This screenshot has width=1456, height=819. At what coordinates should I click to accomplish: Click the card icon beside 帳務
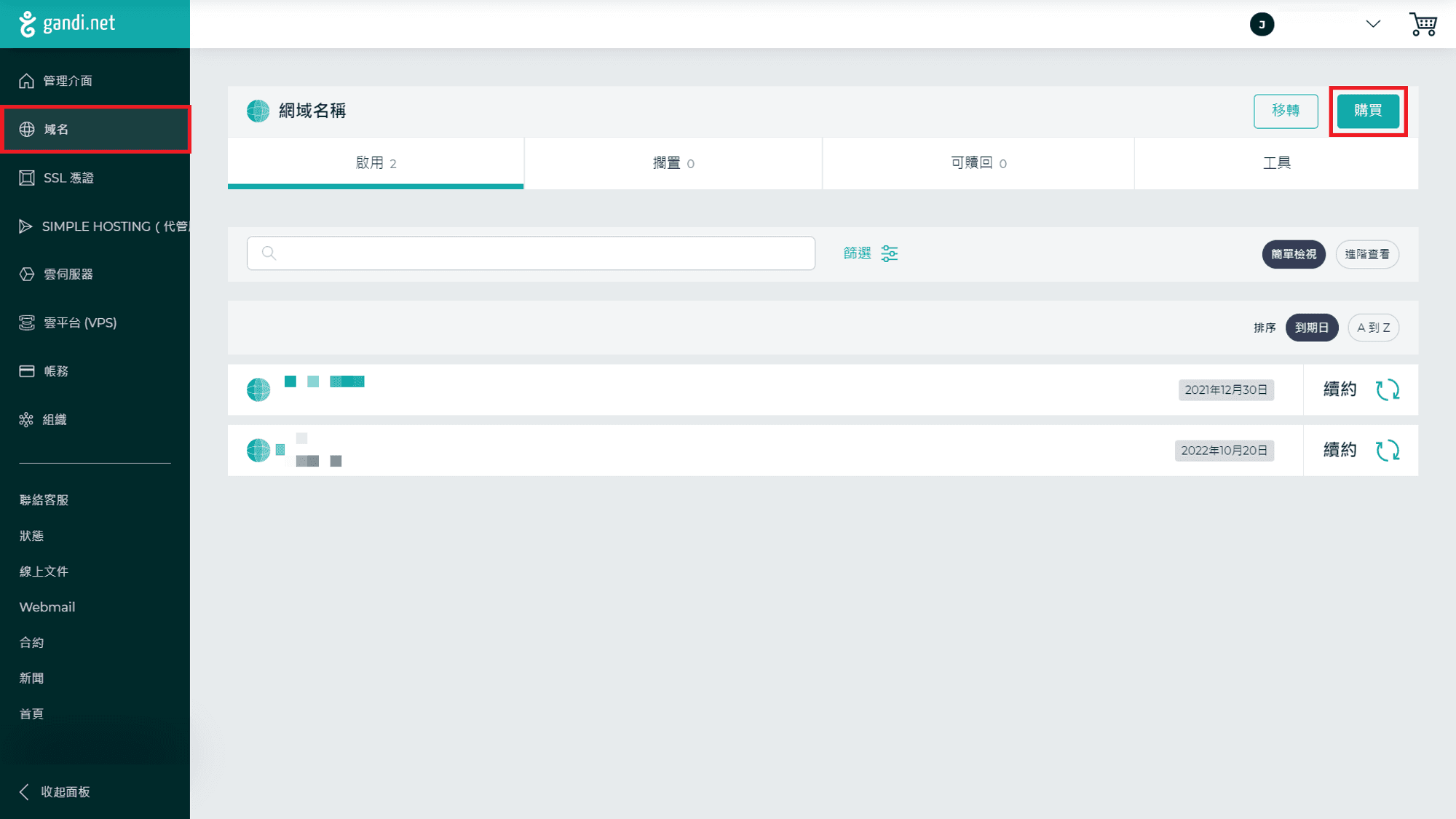(x=27, y=371)
